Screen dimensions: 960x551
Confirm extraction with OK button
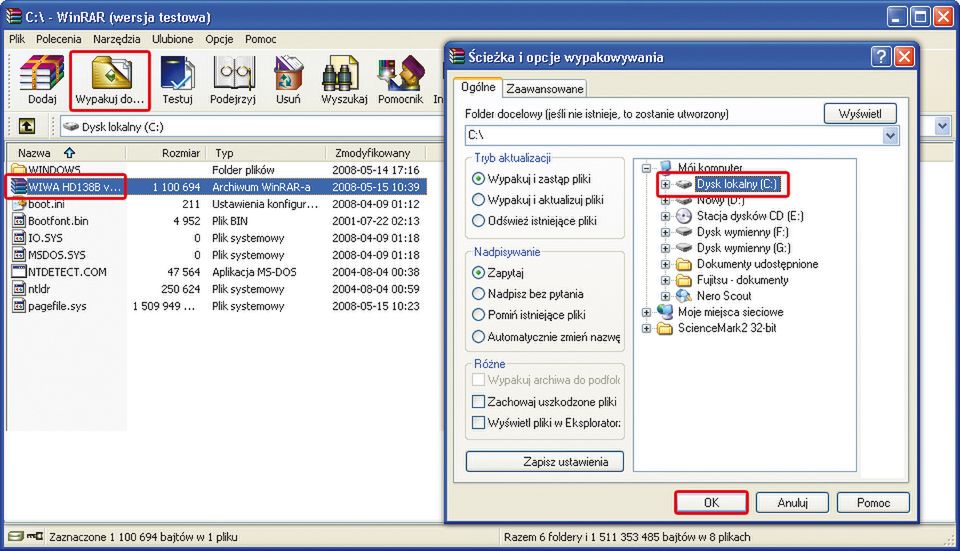[x=711, y=503]
